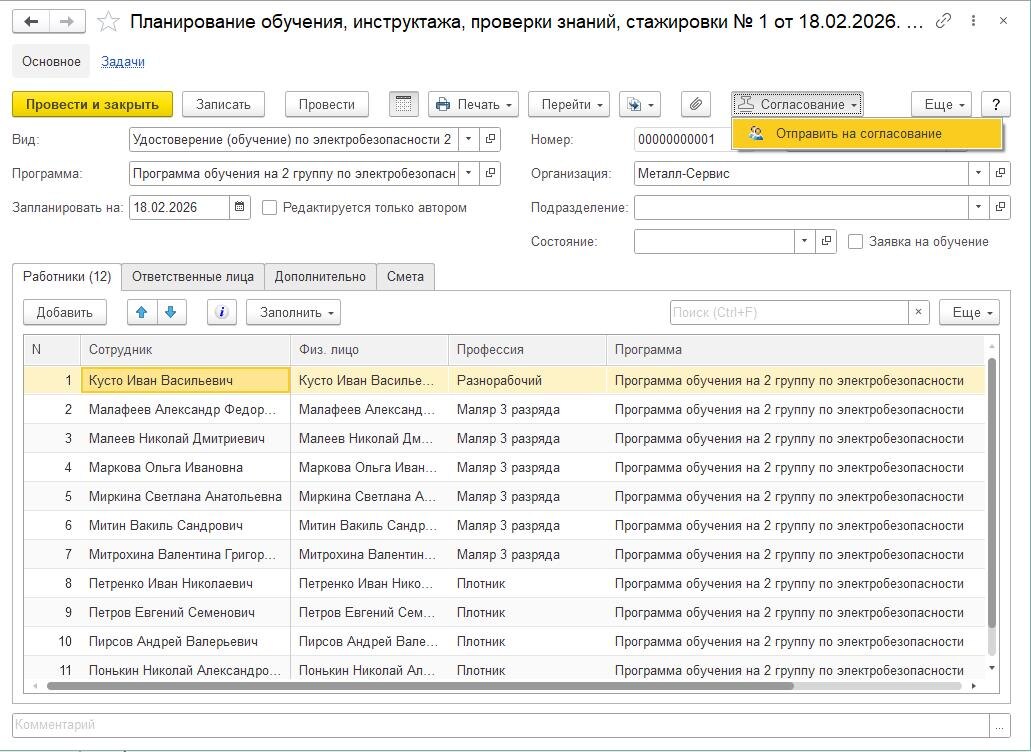
Task: Switch to the Работники (12) tab
Action: [x=67, y=277]
